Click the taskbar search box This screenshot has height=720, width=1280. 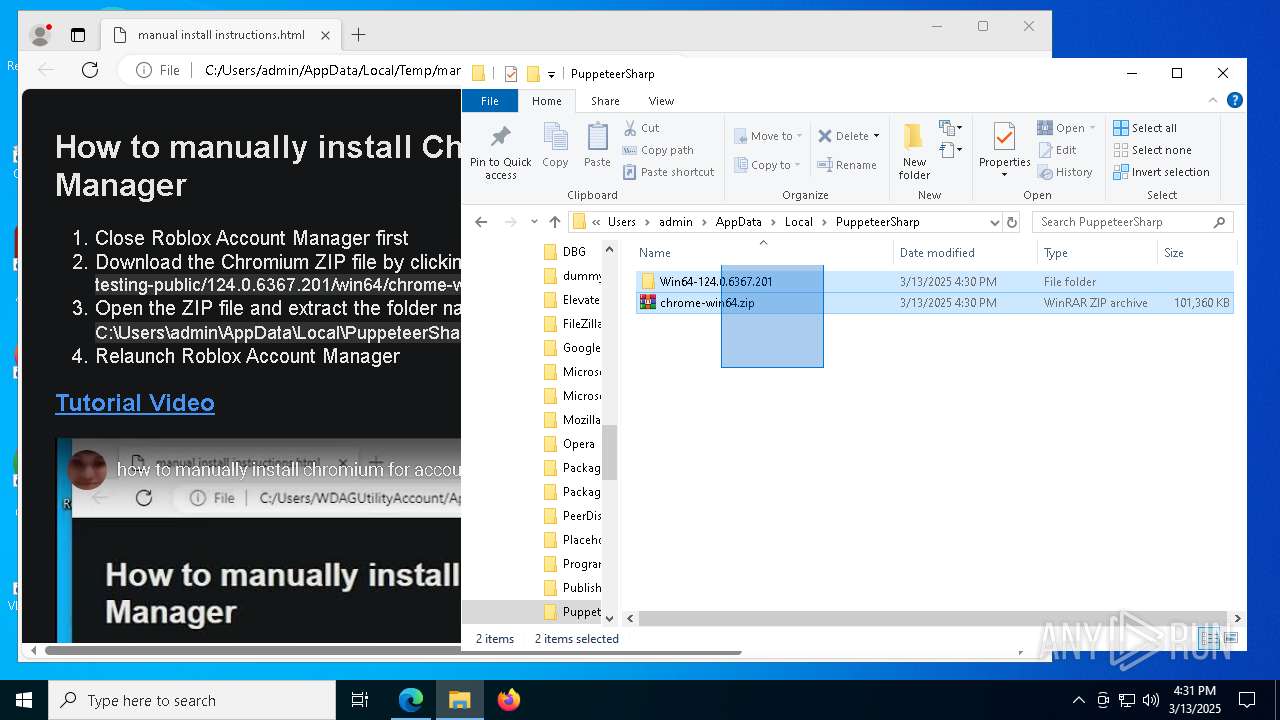pos(192,700)
